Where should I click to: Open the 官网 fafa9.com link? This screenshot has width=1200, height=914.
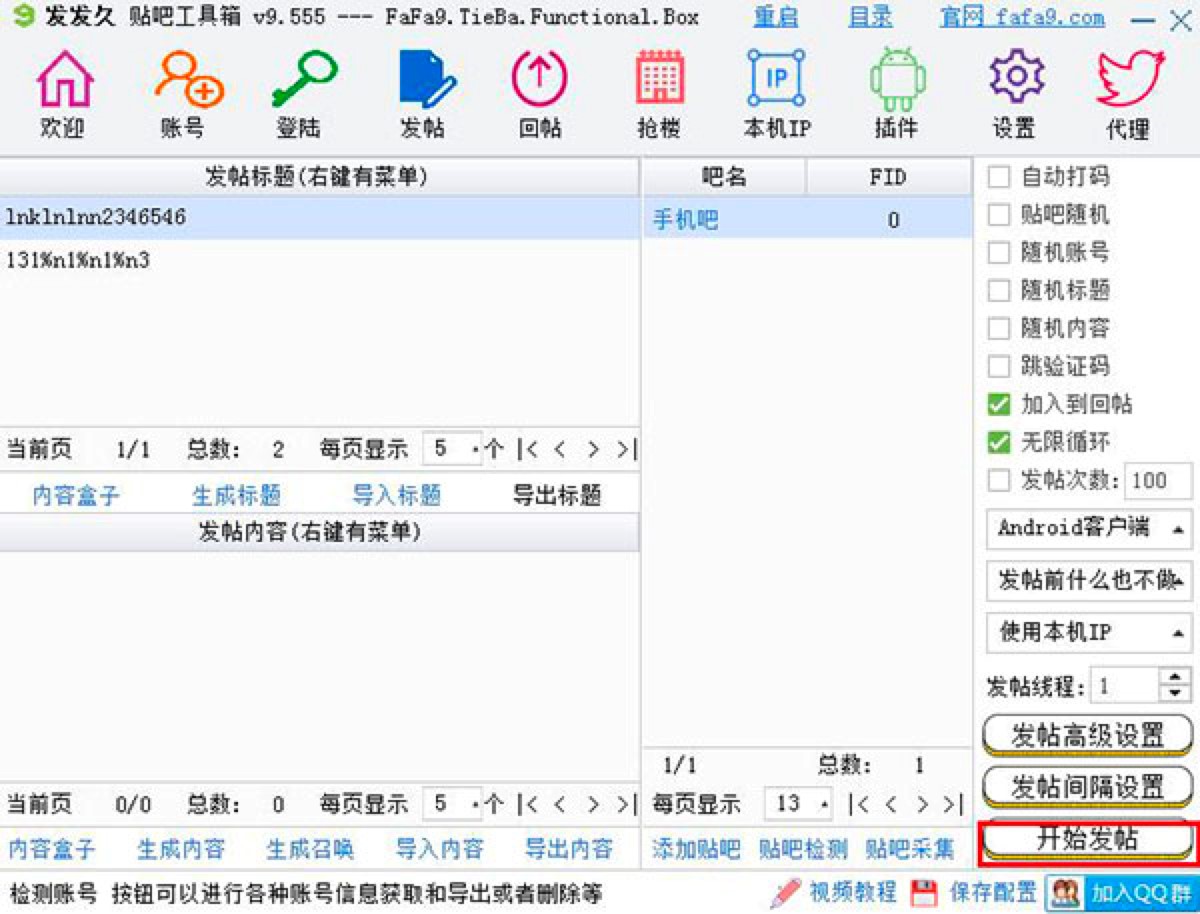tap(1022, 18)
